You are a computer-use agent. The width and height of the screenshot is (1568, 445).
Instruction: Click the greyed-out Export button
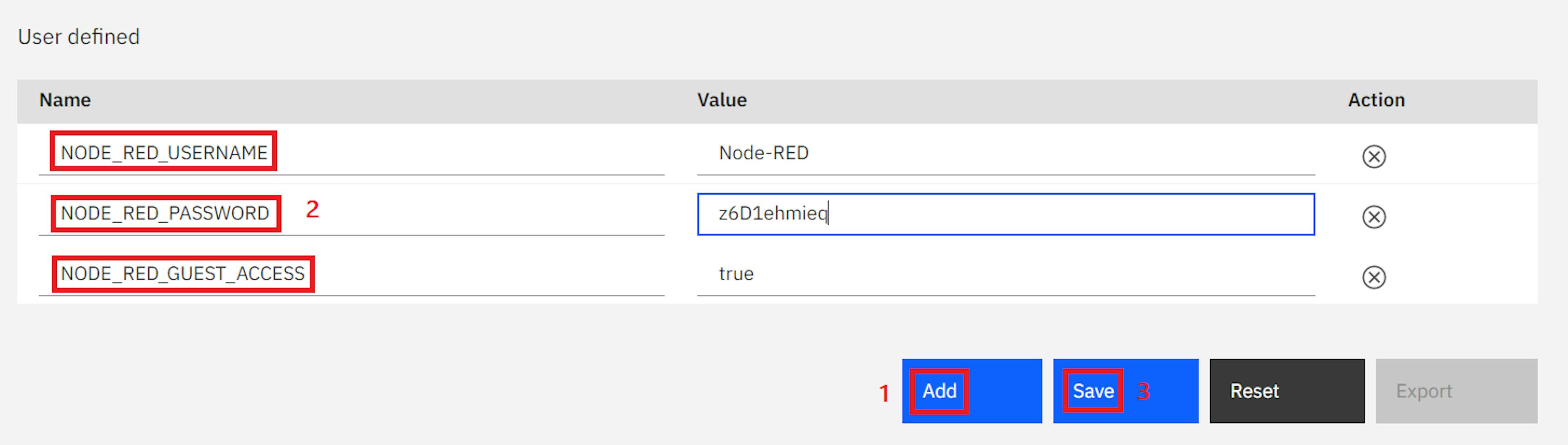click(x=1456, y=390)
